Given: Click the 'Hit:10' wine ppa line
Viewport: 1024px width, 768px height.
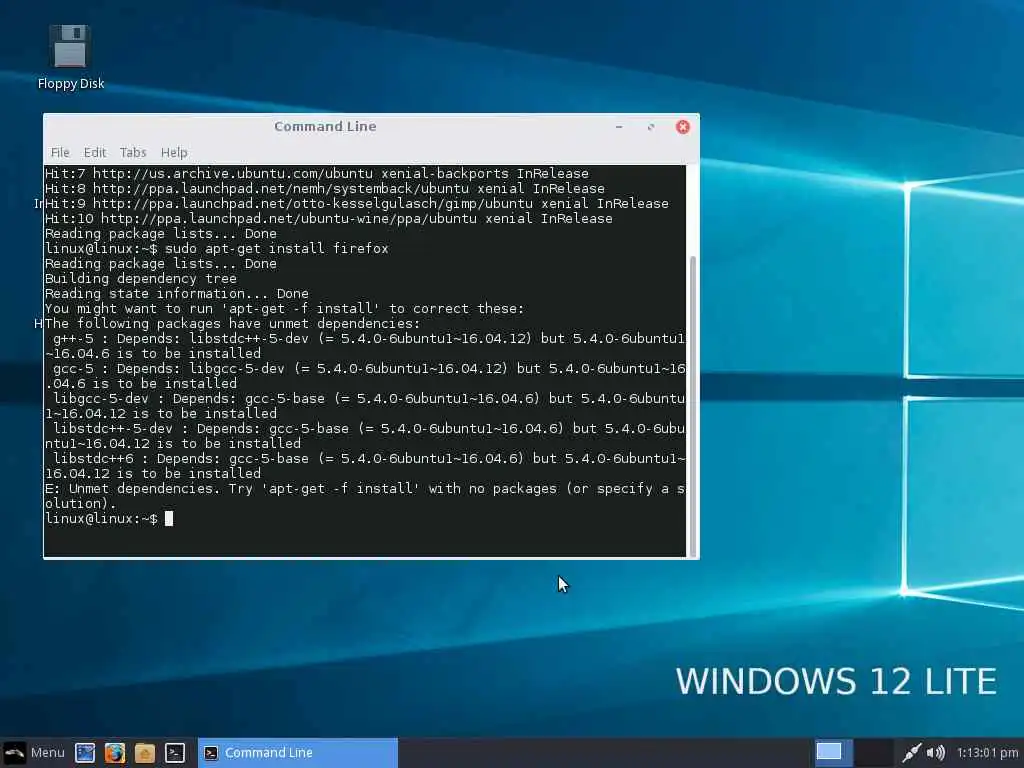Looking at the screenshot, I should point(328,218).
